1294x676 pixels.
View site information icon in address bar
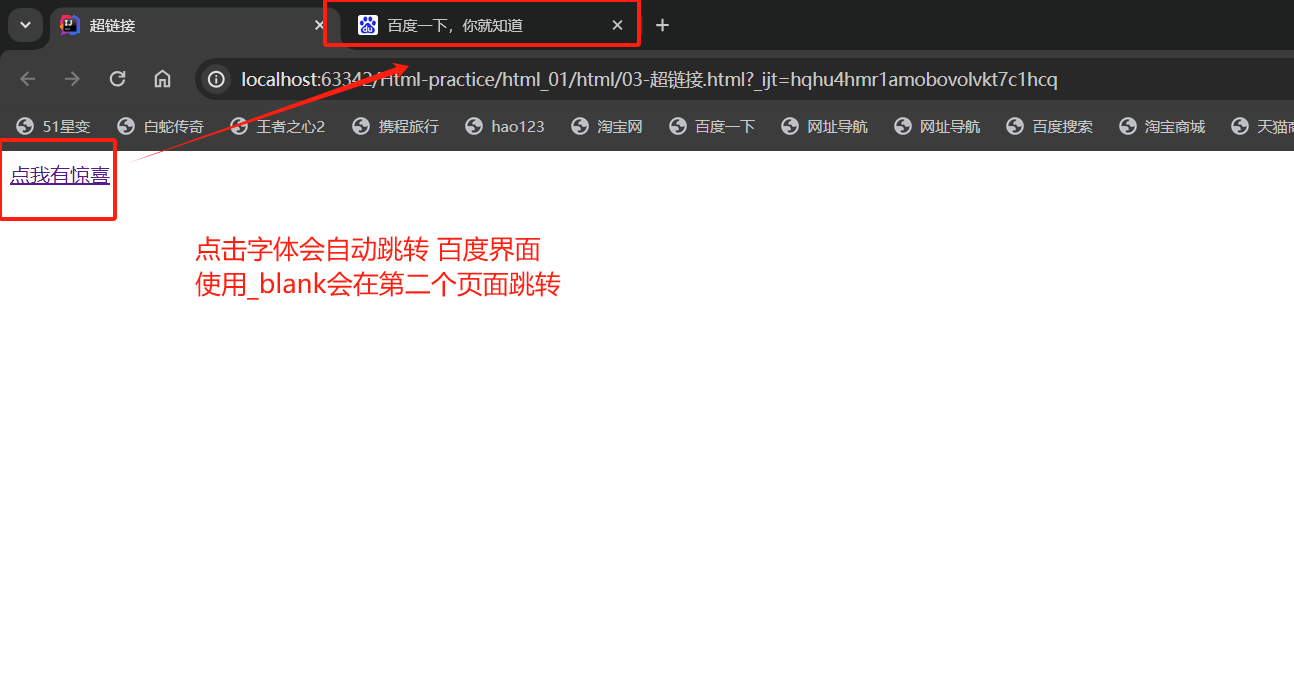(216, 79)
